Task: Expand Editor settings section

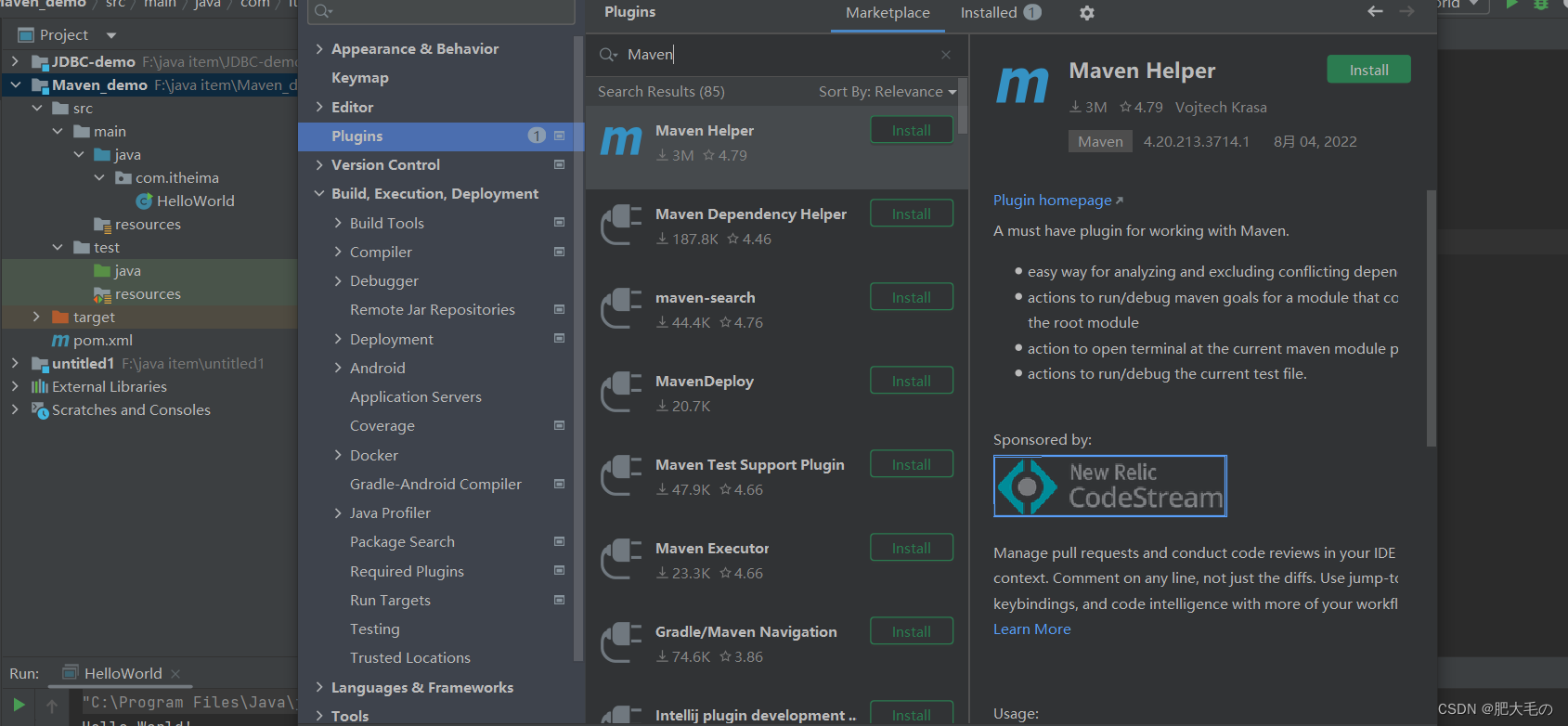Action: point(319,107)
